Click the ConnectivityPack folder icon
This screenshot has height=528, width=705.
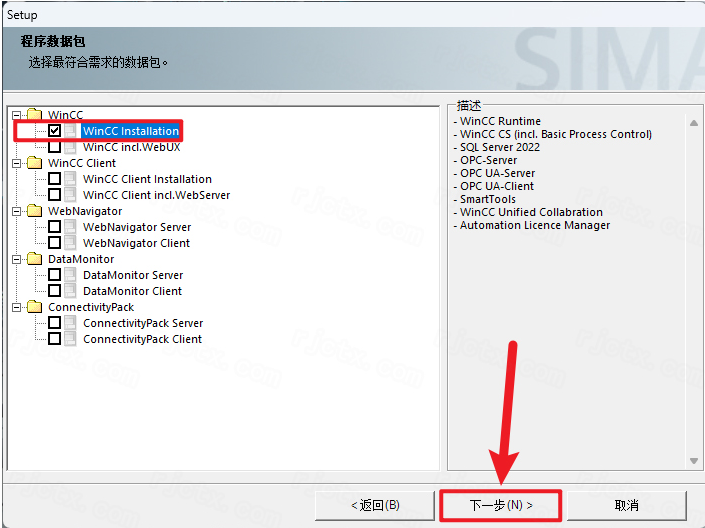[35, 307]
